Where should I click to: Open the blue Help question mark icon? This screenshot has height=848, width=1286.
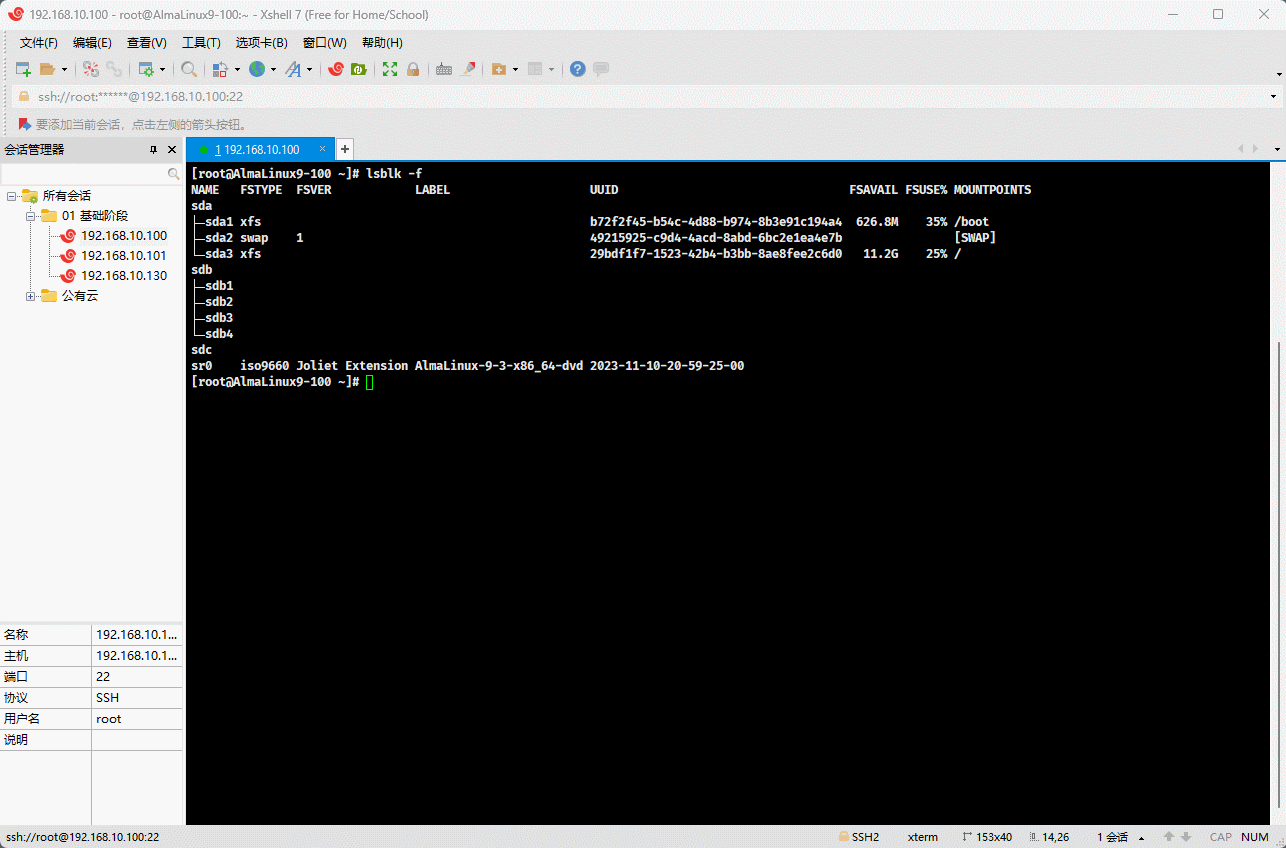[577, 69]
